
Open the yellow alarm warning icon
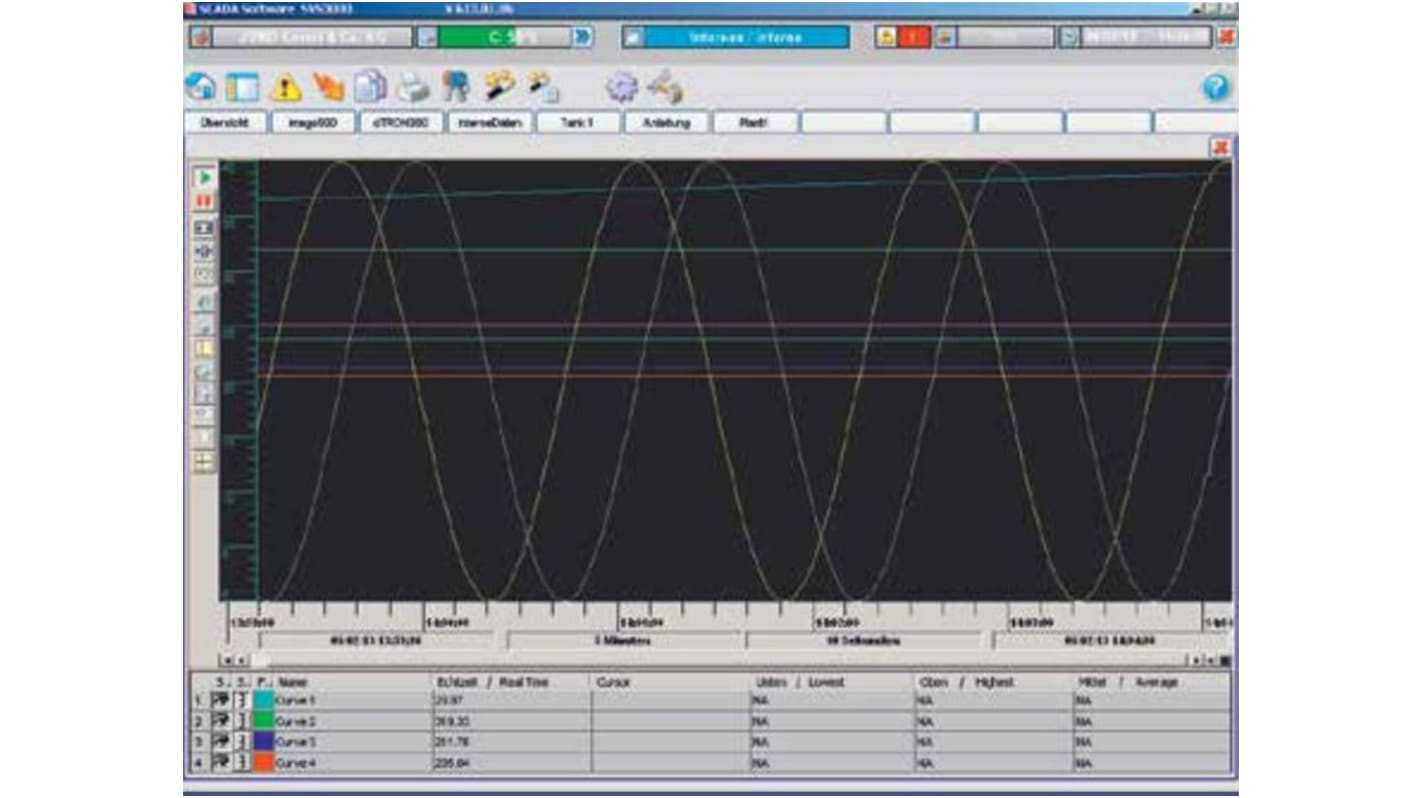click(x=285, y=88)
